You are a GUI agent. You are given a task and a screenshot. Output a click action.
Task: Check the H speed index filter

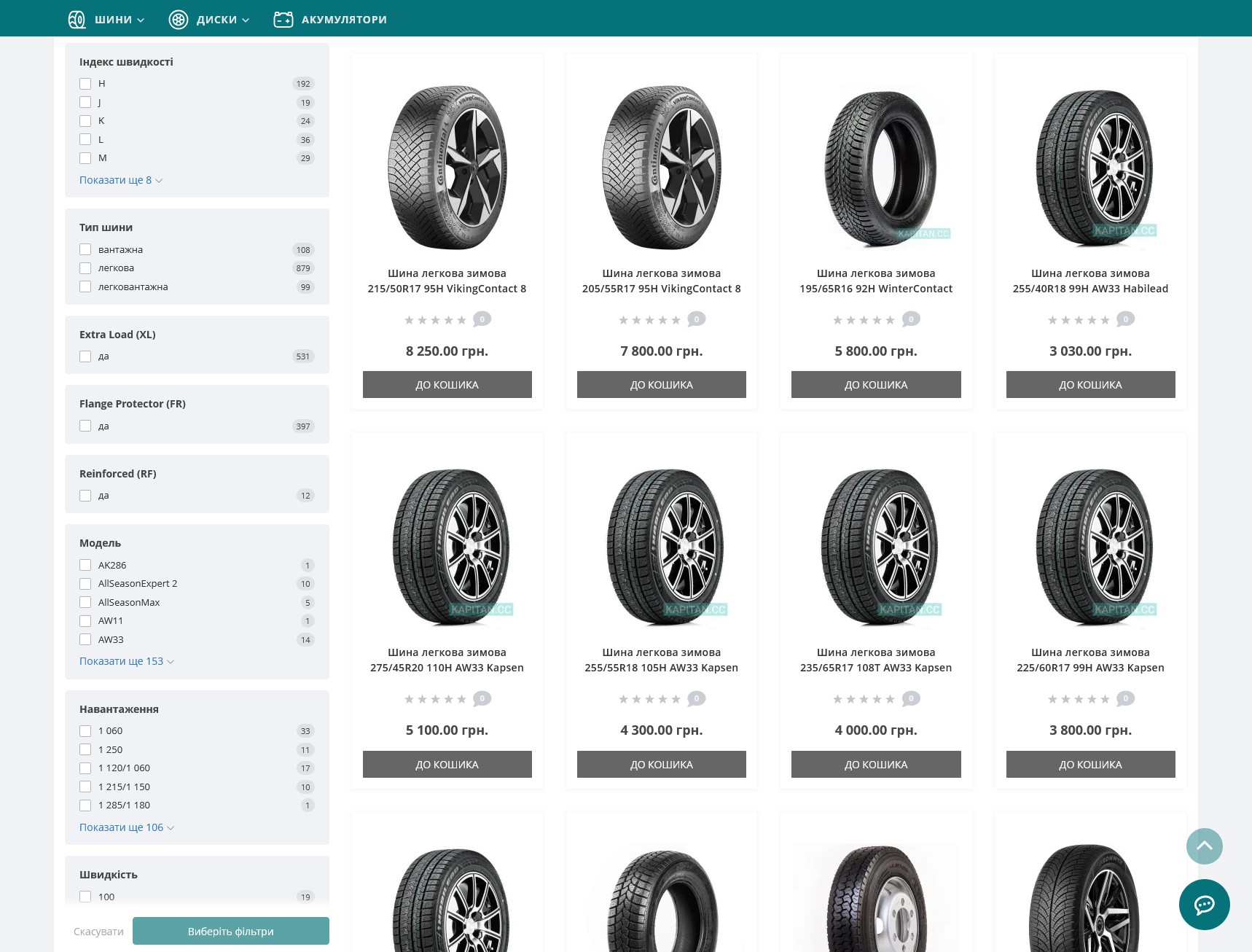pyautogui.click(x=85, y=84)
